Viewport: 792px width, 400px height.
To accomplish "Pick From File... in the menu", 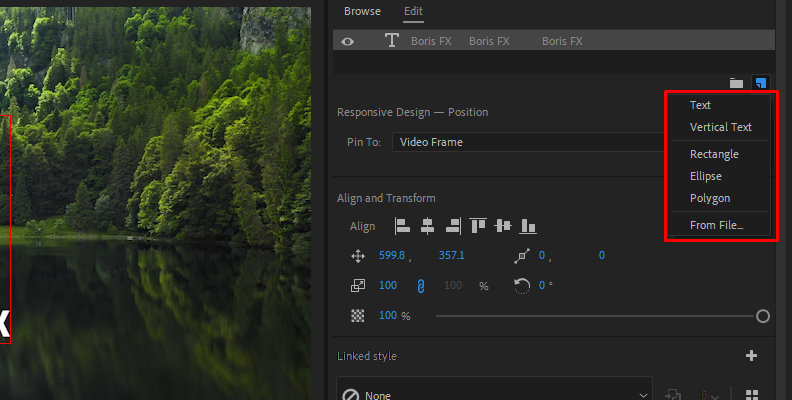I will click(x=716, y=225).
